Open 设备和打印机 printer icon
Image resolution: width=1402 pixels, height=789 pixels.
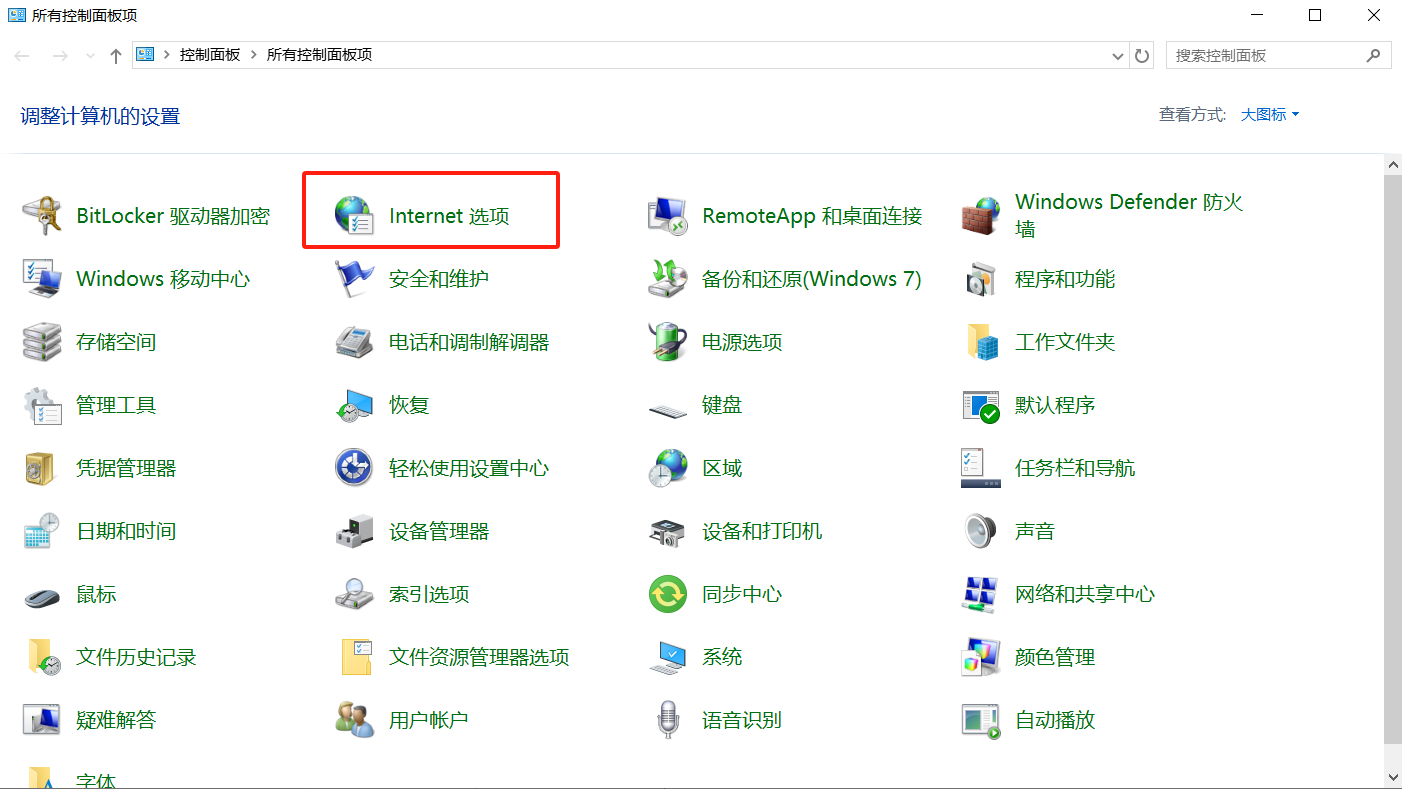click(668, 531)
